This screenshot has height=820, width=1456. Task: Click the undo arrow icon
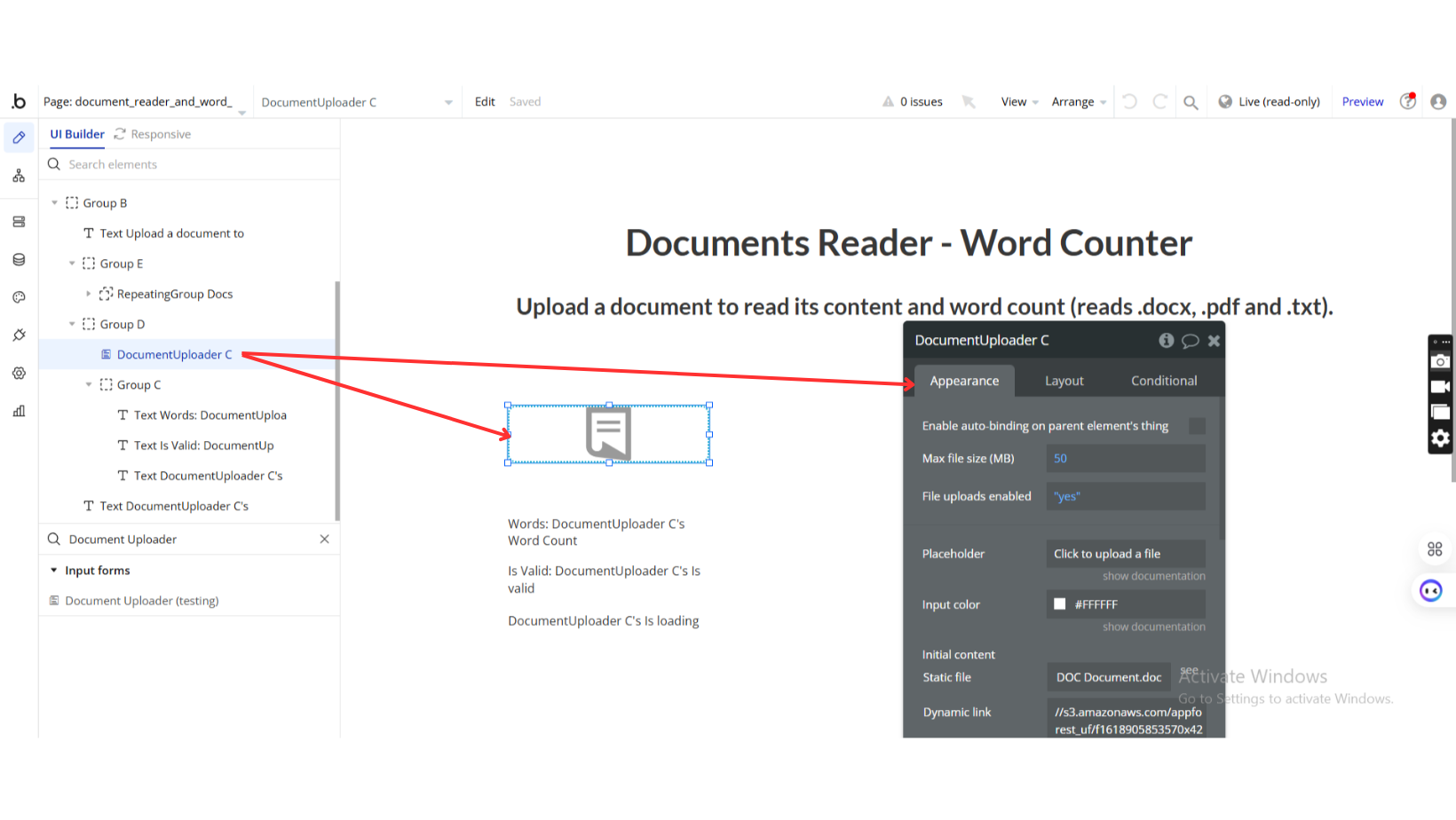point(1129,102)
